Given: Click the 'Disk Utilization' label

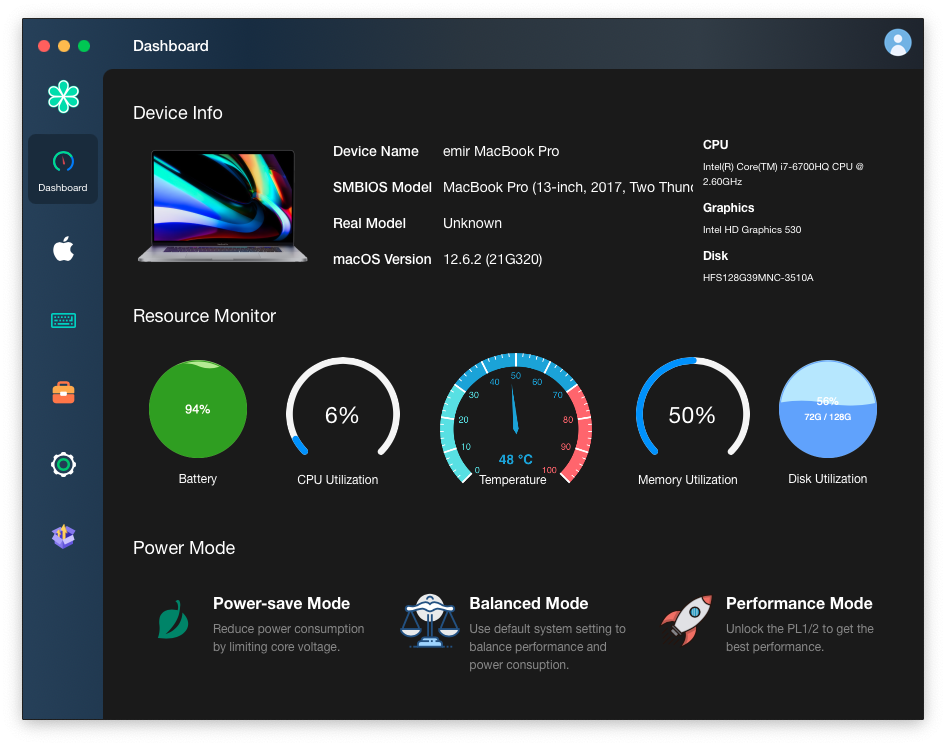Looking at the screenshot, I should (x=828, y=479).
